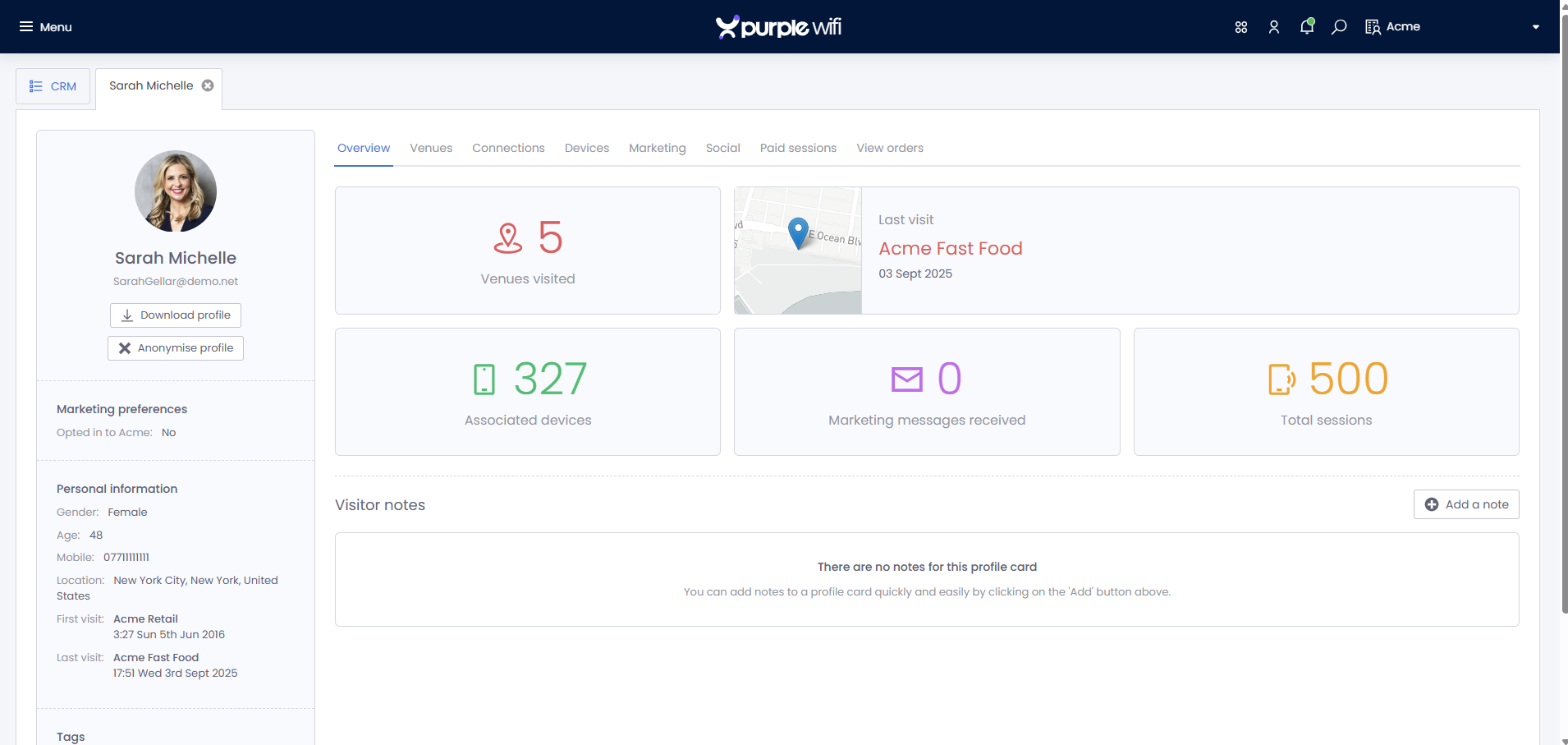Switch to the CRM tab

point(53,86)
